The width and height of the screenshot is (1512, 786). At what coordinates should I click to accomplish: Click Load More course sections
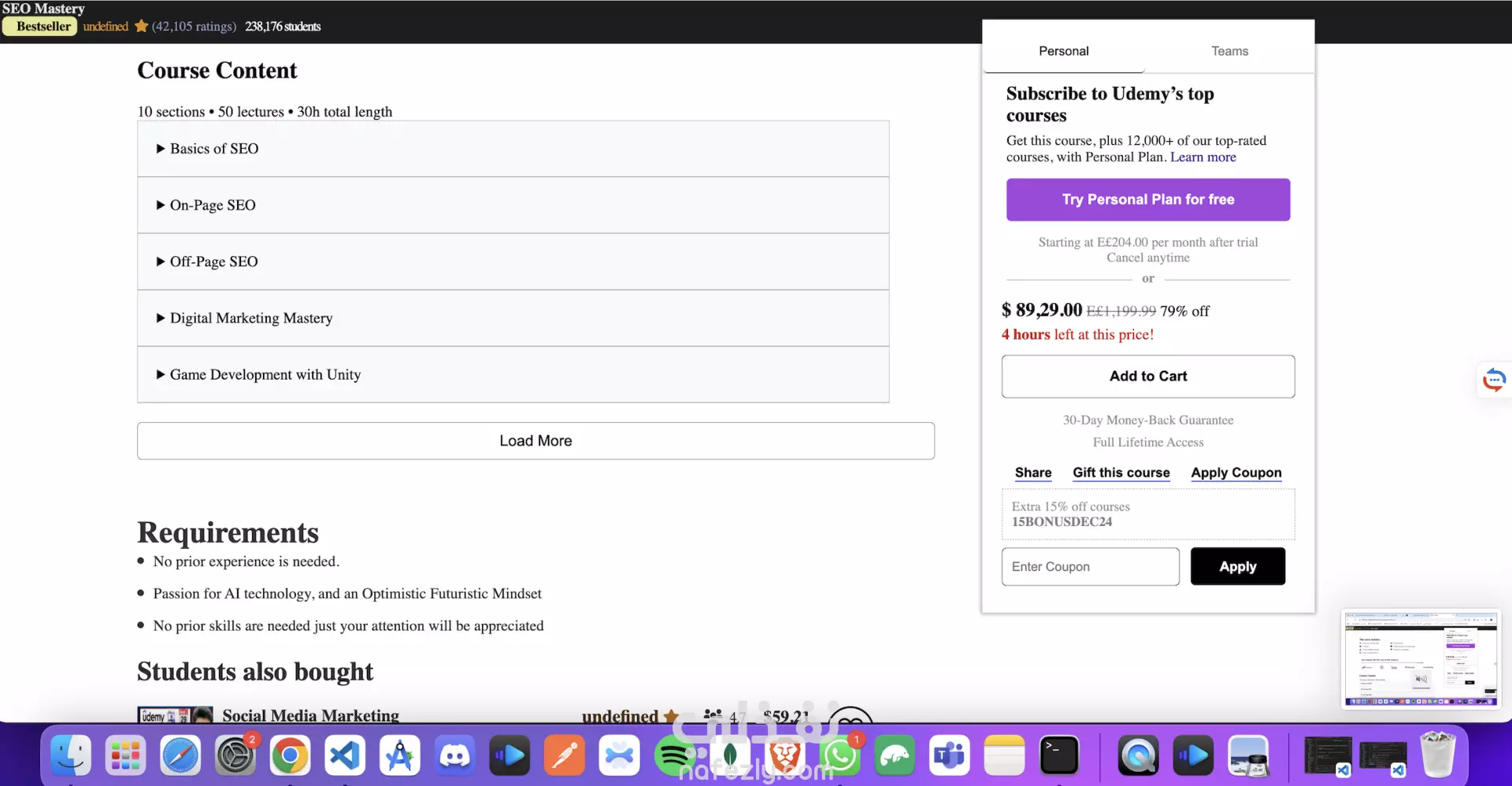tap(535, 441)
